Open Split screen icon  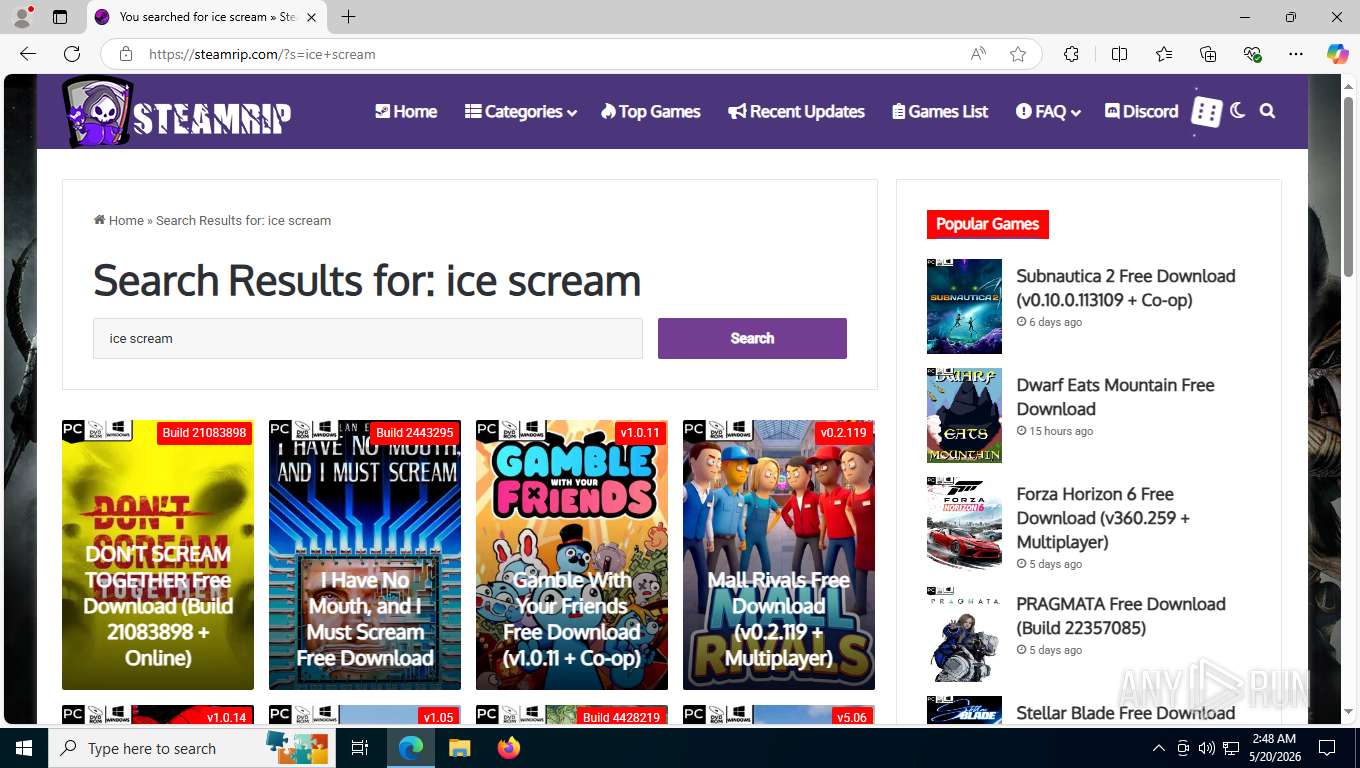1119,54
